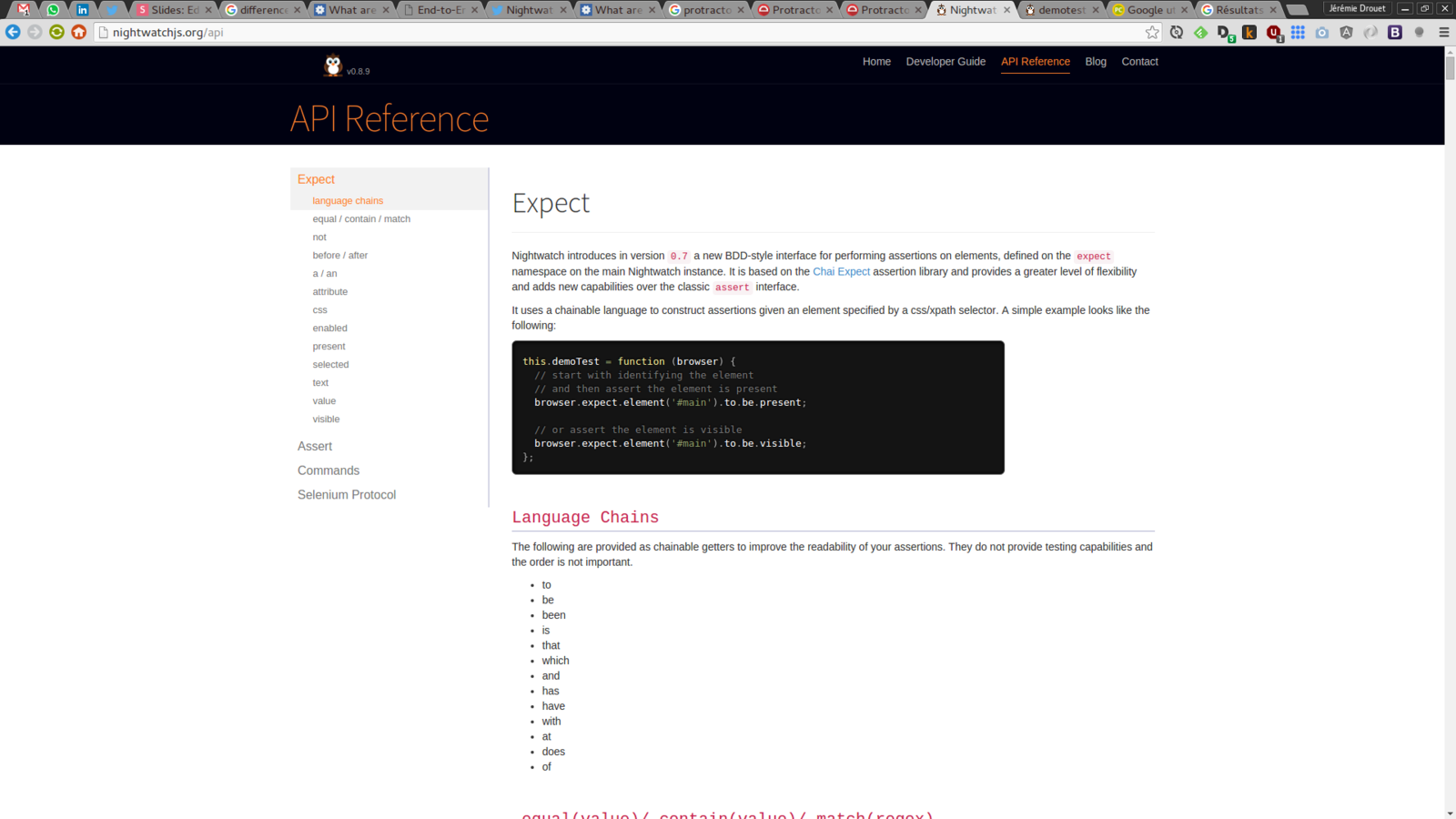Select 'language chains' in the sidebar
Image resolution: width=1456 pixels, height=819 pixels.
348,200
